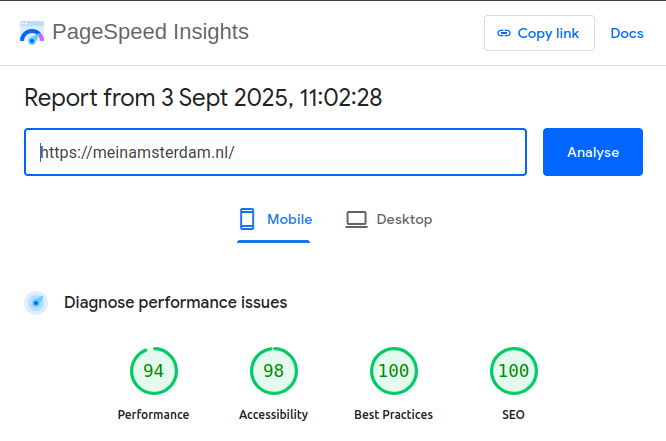Screen dimensions: 666x441
Task: Click the SEO category label
Action: (513, 414)
